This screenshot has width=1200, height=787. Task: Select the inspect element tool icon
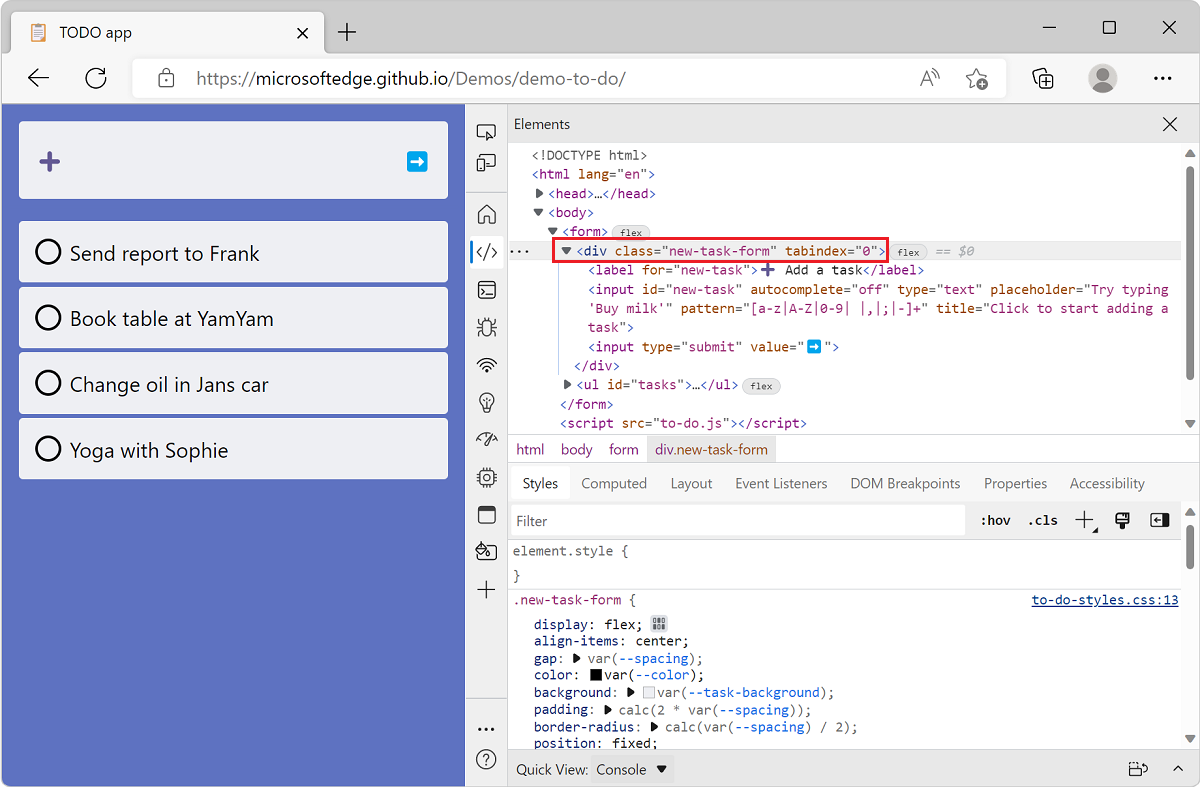click(486, 131)
